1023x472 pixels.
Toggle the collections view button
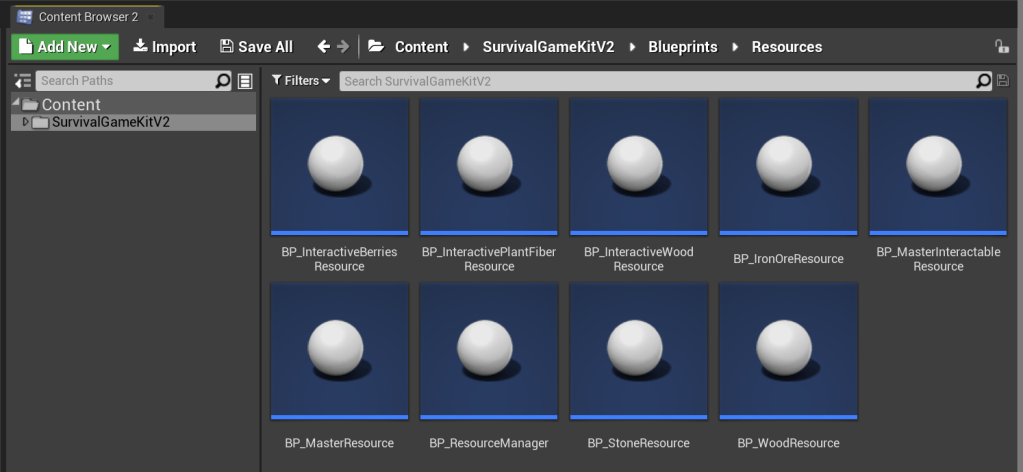coord(246,81)
